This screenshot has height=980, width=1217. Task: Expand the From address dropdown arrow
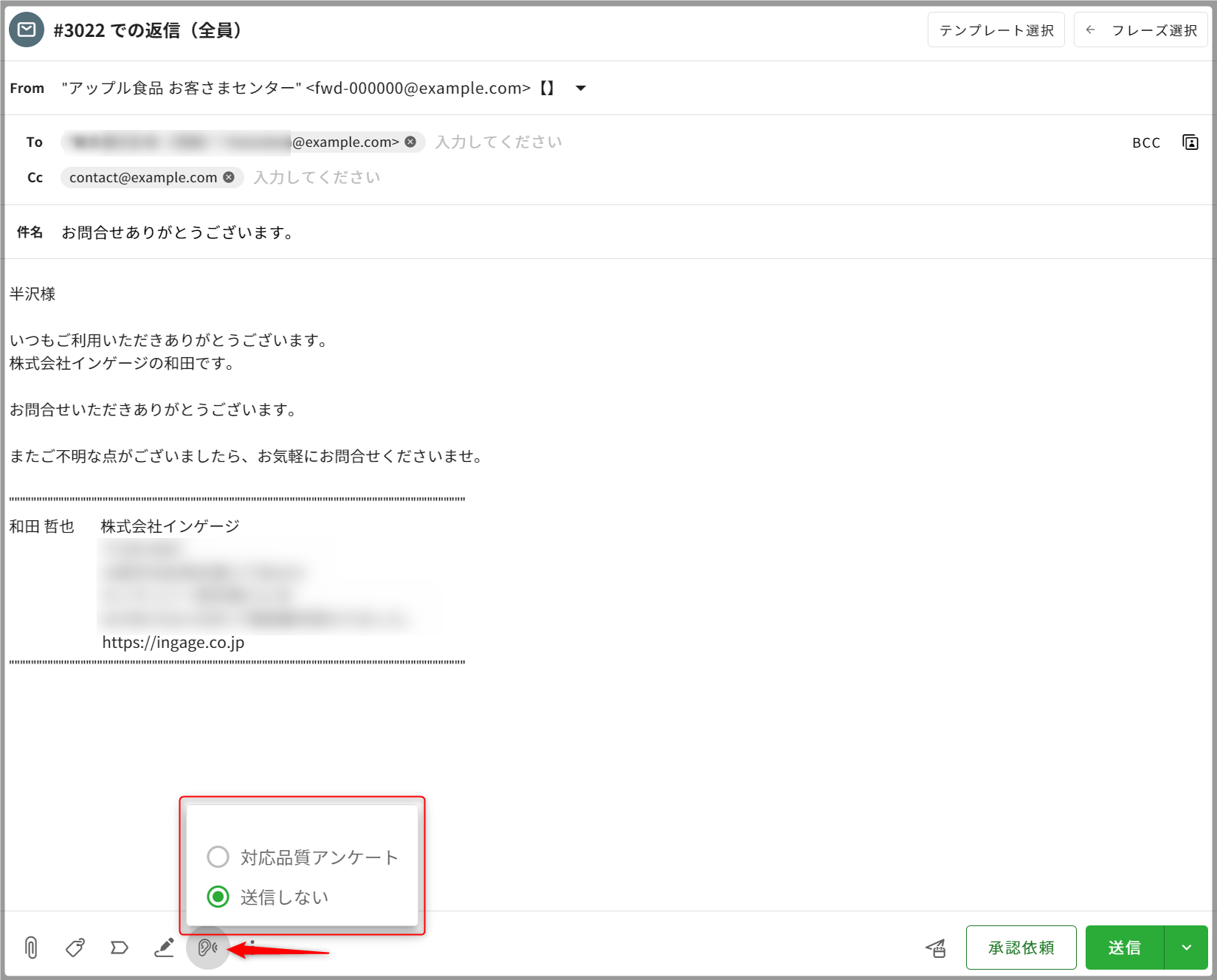coord(581,89)
